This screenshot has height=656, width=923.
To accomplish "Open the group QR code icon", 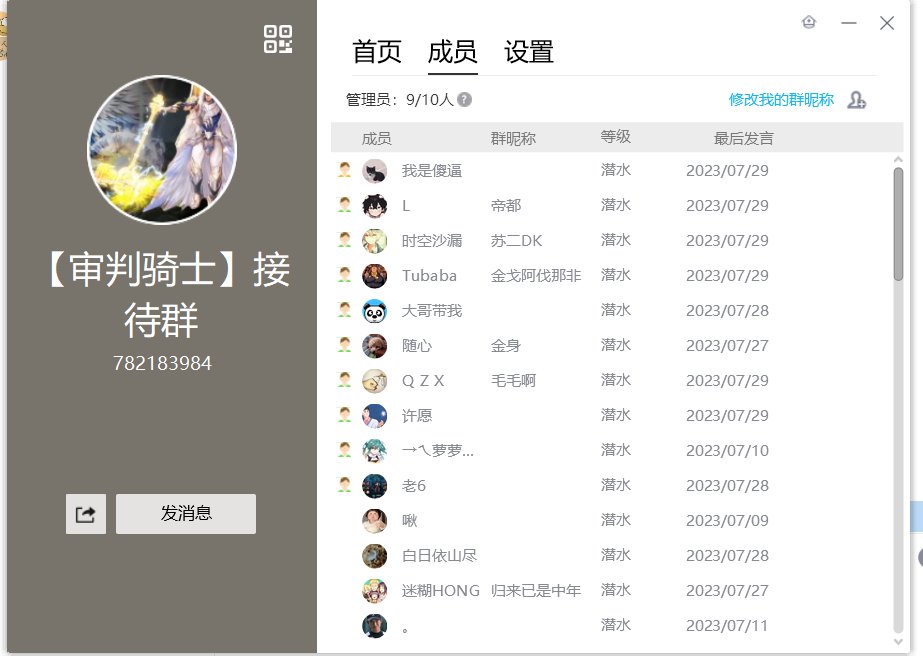I will tap(278, 39).
